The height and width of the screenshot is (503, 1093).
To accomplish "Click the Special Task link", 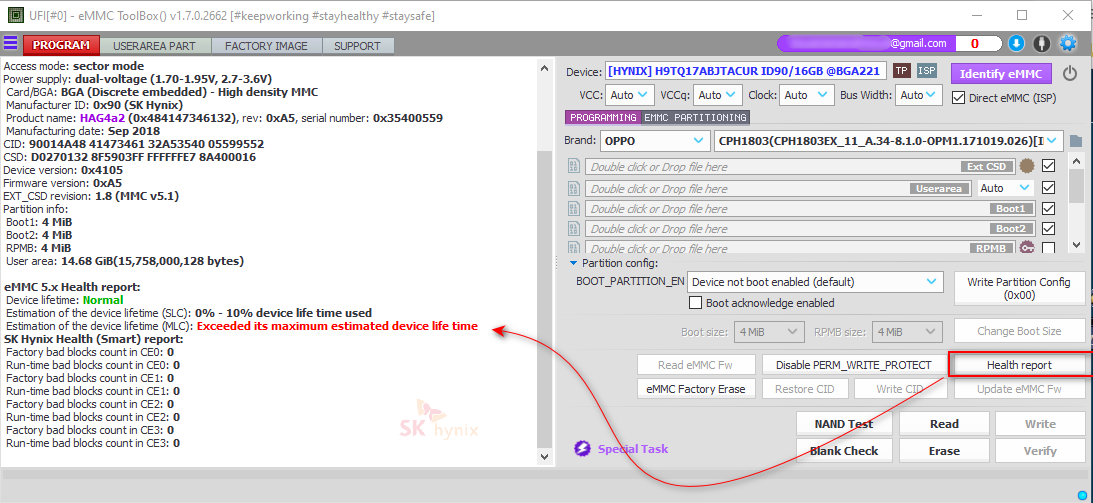I will click(632, 449).
